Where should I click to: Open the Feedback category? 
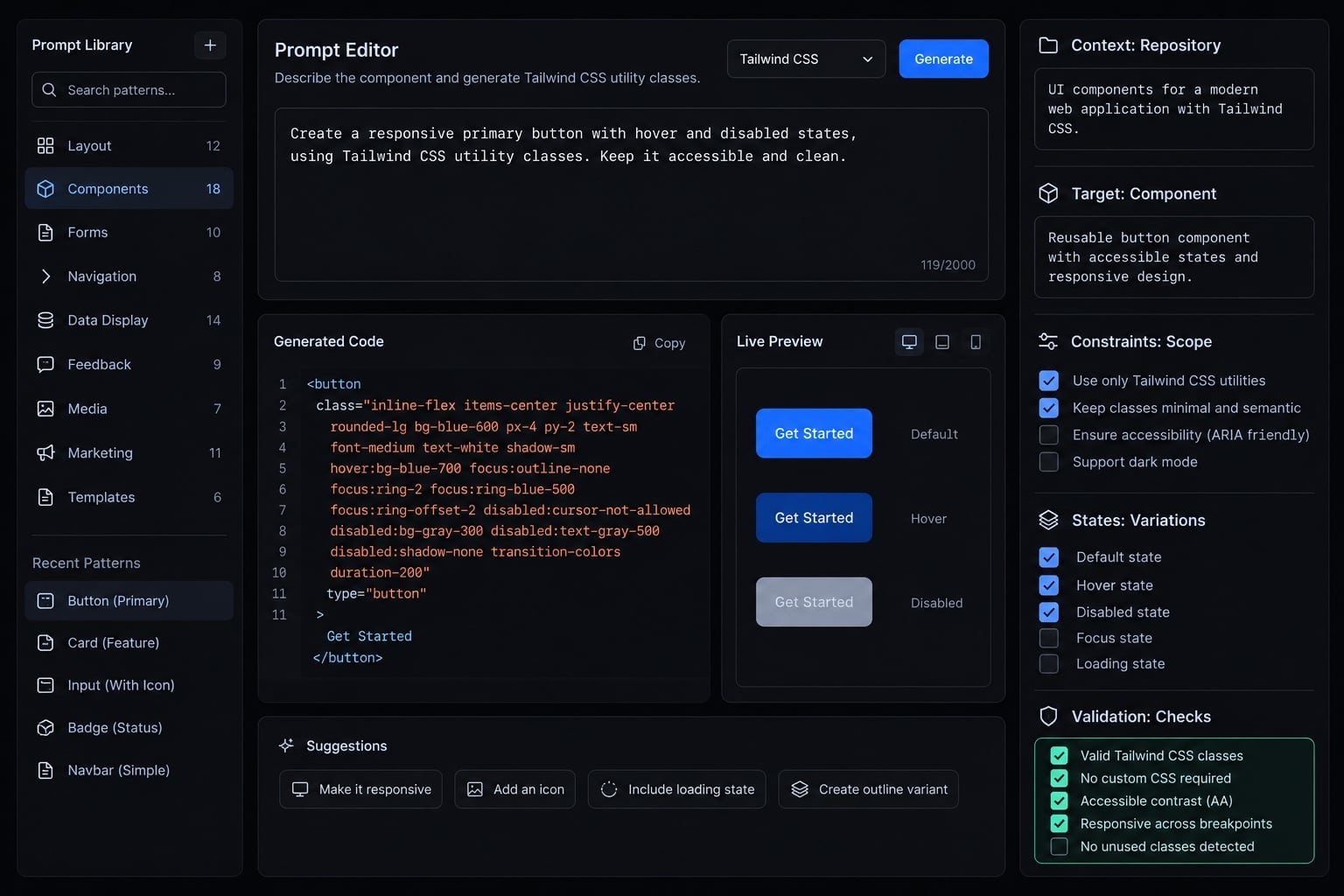coord(129,365)
